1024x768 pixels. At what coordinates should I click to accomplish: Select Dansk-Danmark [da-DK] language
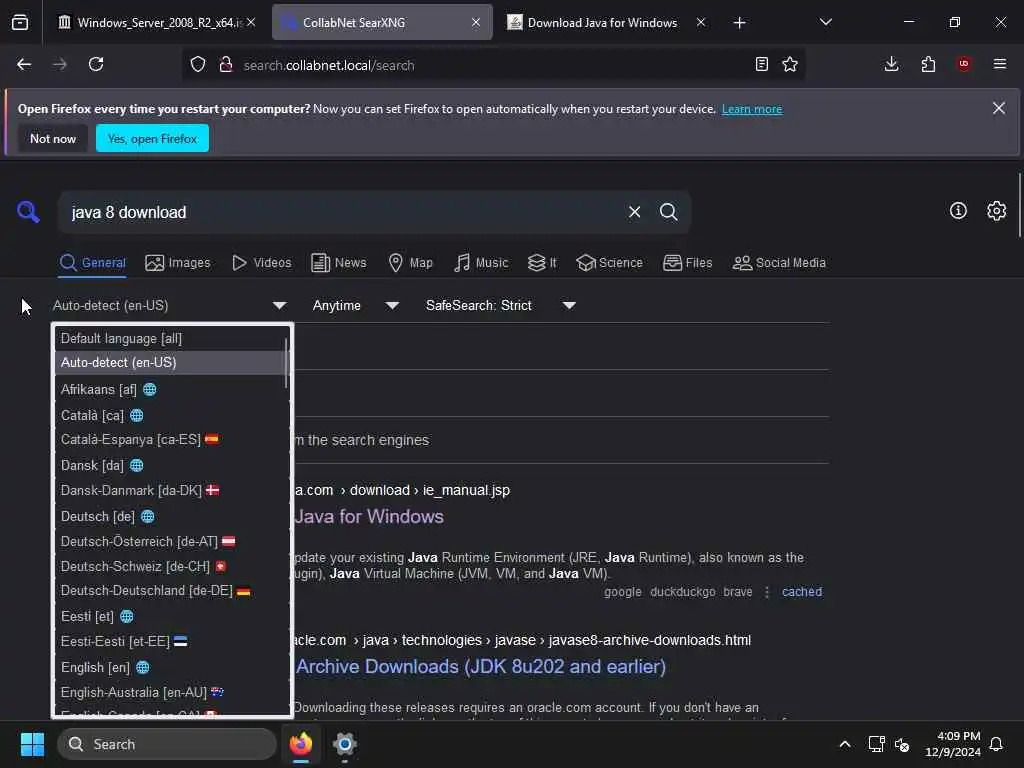[x=170, y=490]
